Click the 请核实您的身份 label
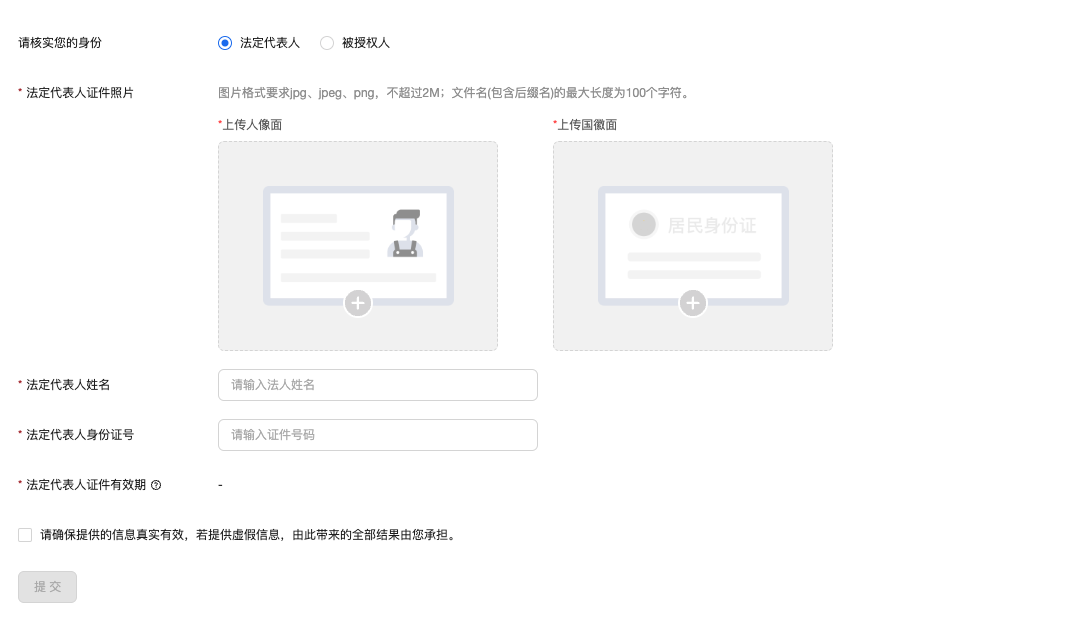1077x621 pixels. coord(60,43)
